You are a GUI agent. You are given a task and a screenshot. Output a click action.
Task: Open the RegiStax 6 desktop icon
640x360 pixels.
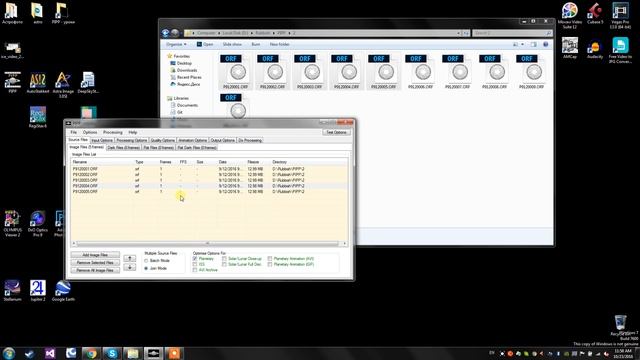[x=38, y=116]
